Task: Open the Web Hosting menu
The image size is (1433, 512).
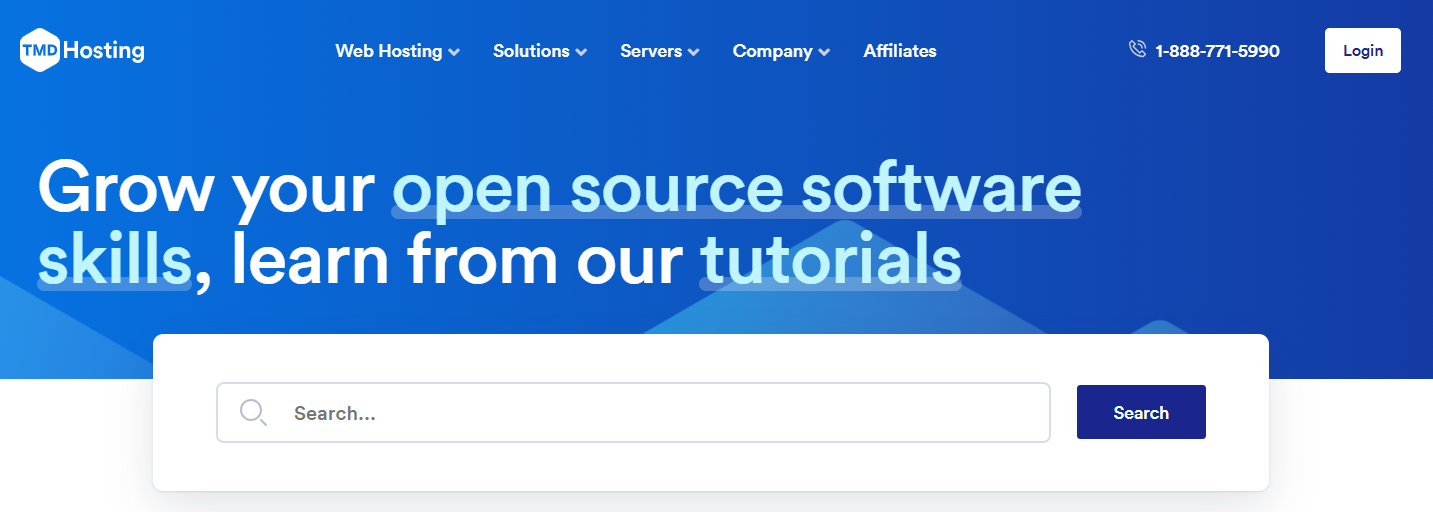Action: tap(397, 51)
